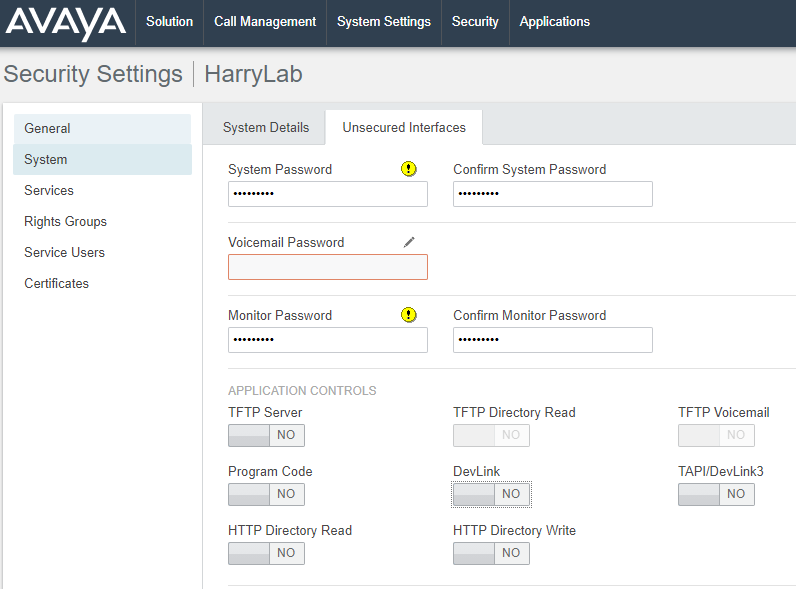Screen dimensions: 796x589
Task: Open Certificates in the sidebar
Action: [103, 283]
